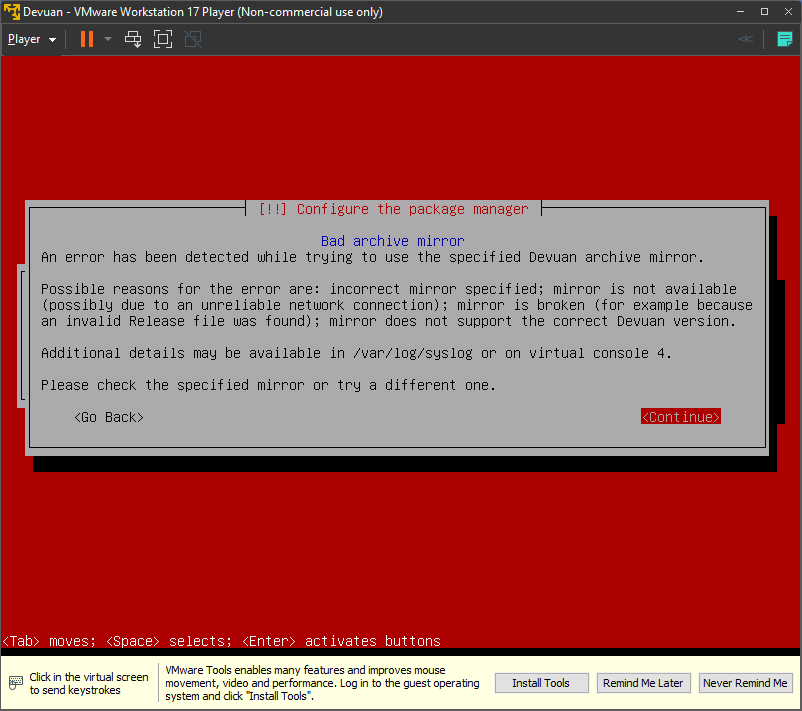Click the 'VMware Tools enables many features' message
Viewport: 802px width, 711px height.
(x=322, y=683)
